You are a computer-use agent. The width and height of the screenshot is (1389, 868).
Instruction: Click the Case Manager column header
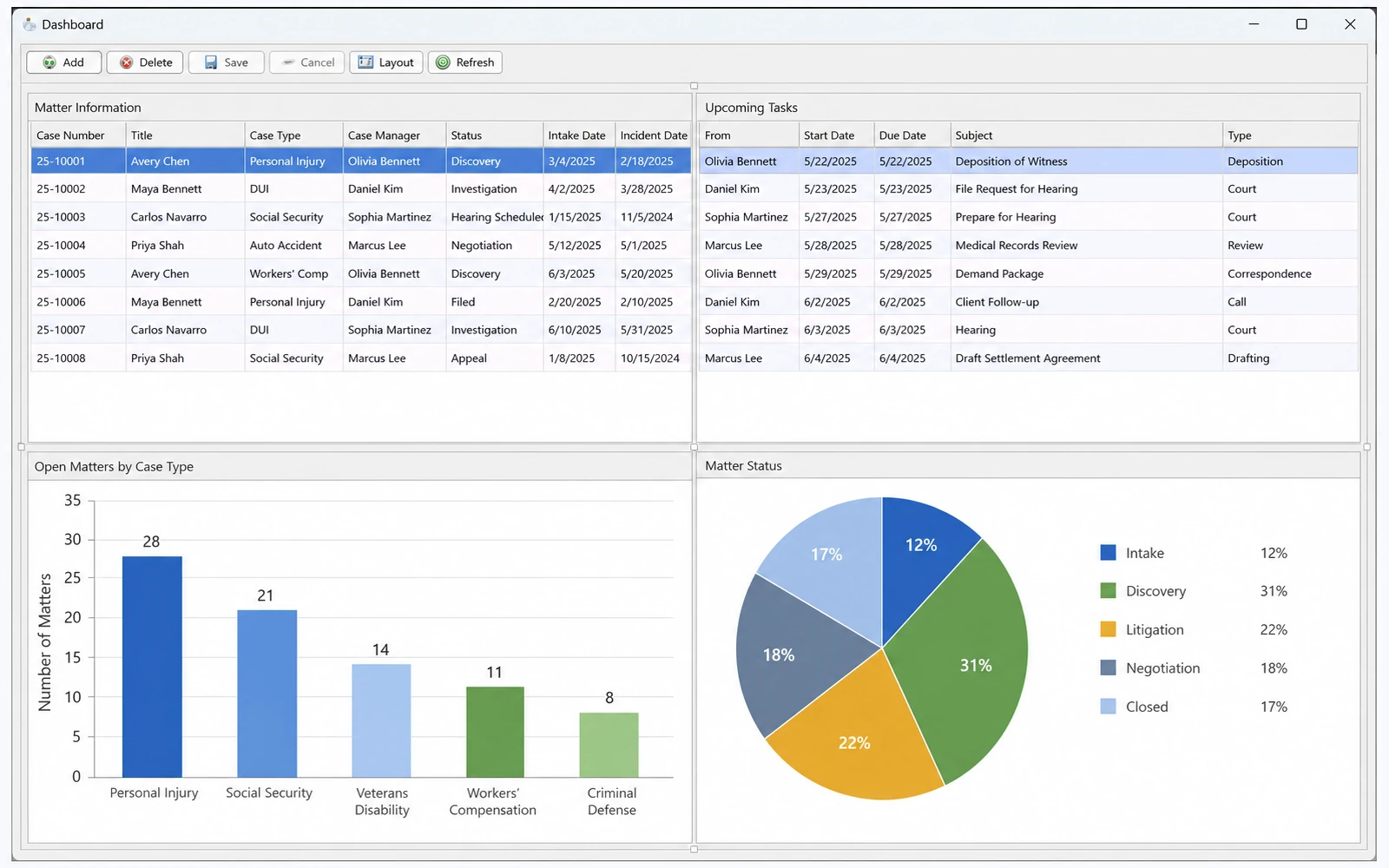tap(394, 135)
